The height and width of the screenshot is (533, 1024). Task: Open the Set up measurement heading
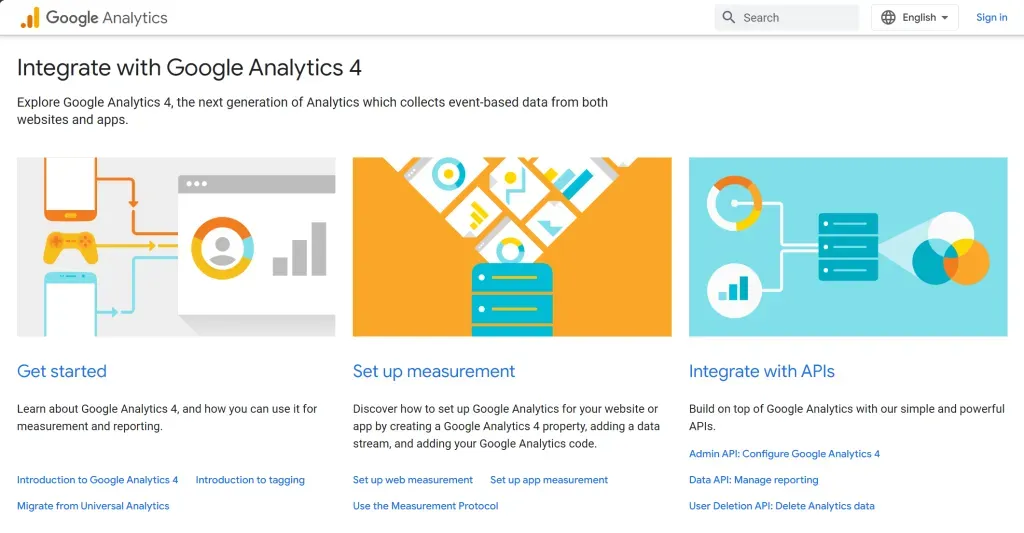pos(434,371)
